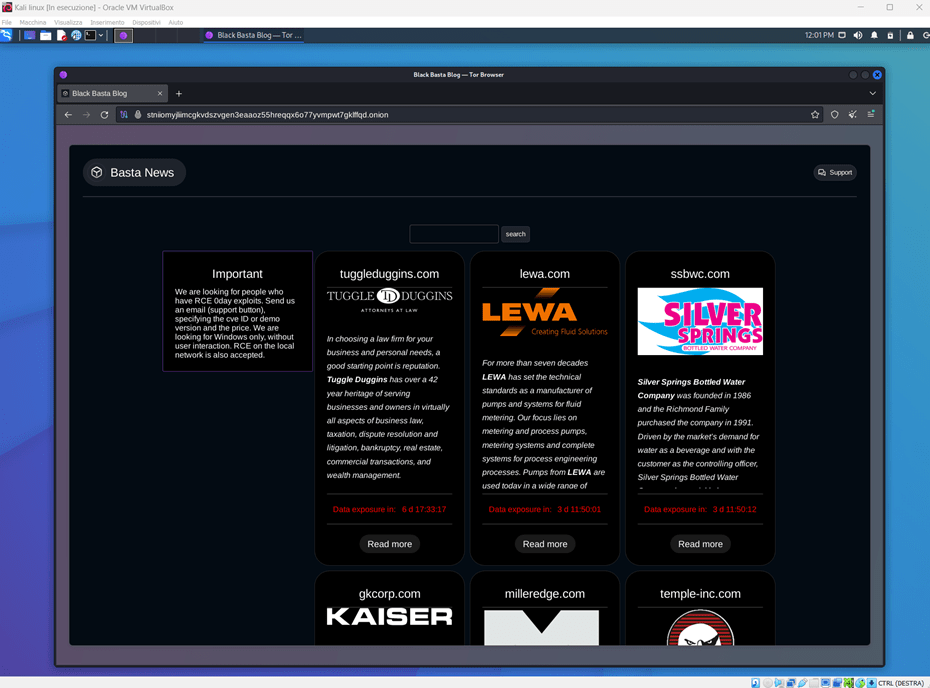Click the back navigation arrow
Viewport: 930px width, 688px height.
[68, 115]
